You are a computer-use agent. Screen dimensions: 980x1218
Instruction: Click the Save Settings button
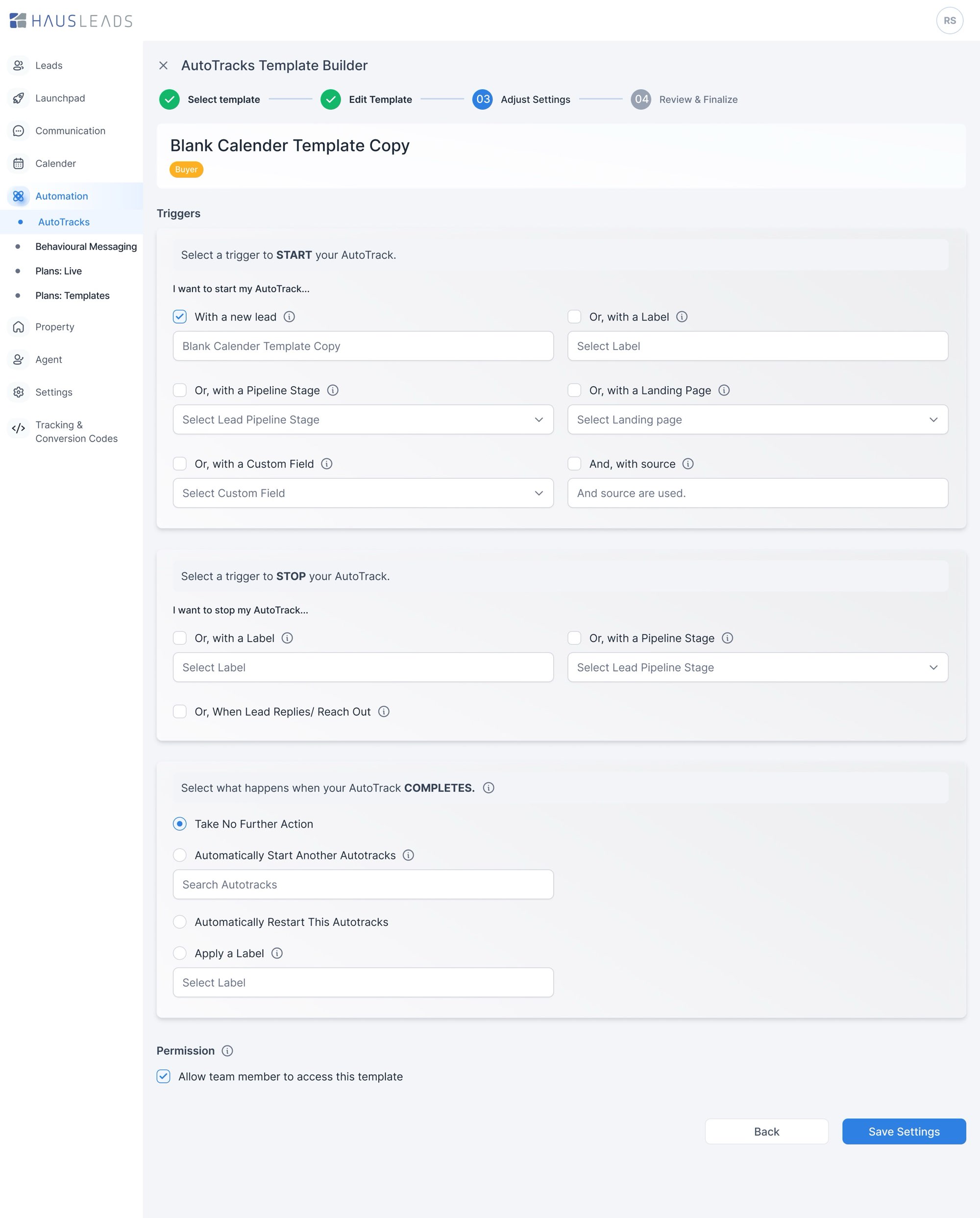click(904, 1132)
